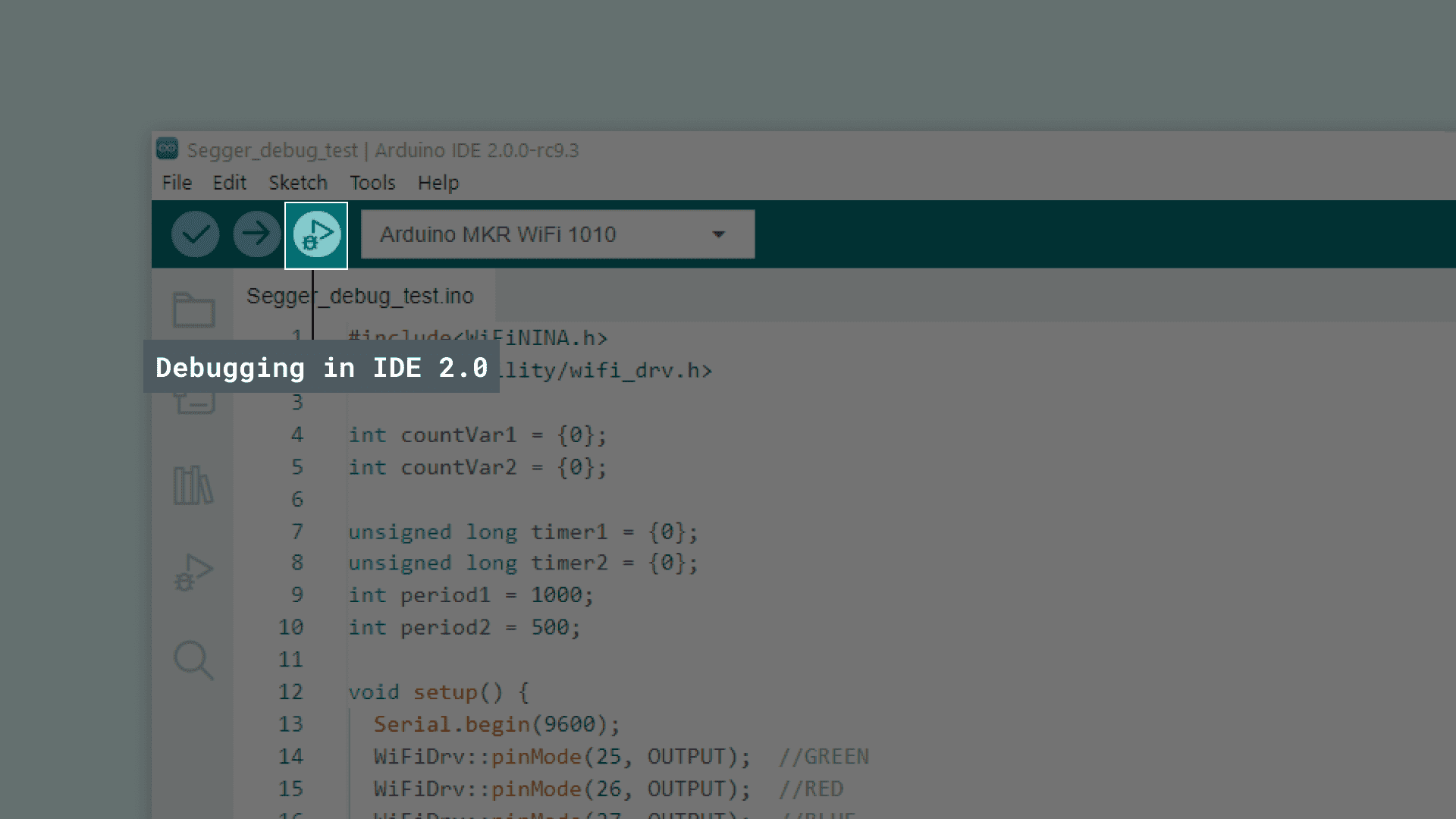This screenshot has height=819, width=1456.
Task: Click the Upload arrow button
Action: click(256, 234)
